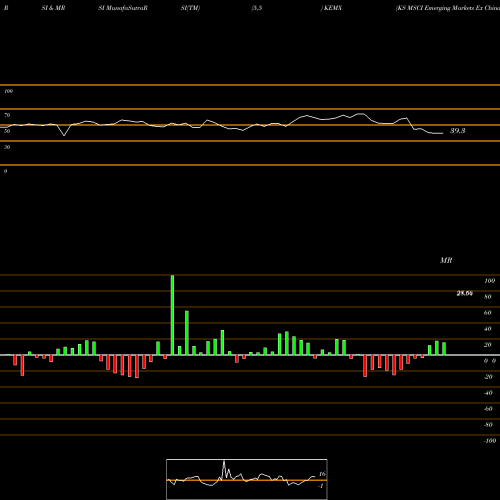The width and height of the screenshot is (500, 500).
Task: Click the 'SI & MR' header text
Action: tap(53, 8)
